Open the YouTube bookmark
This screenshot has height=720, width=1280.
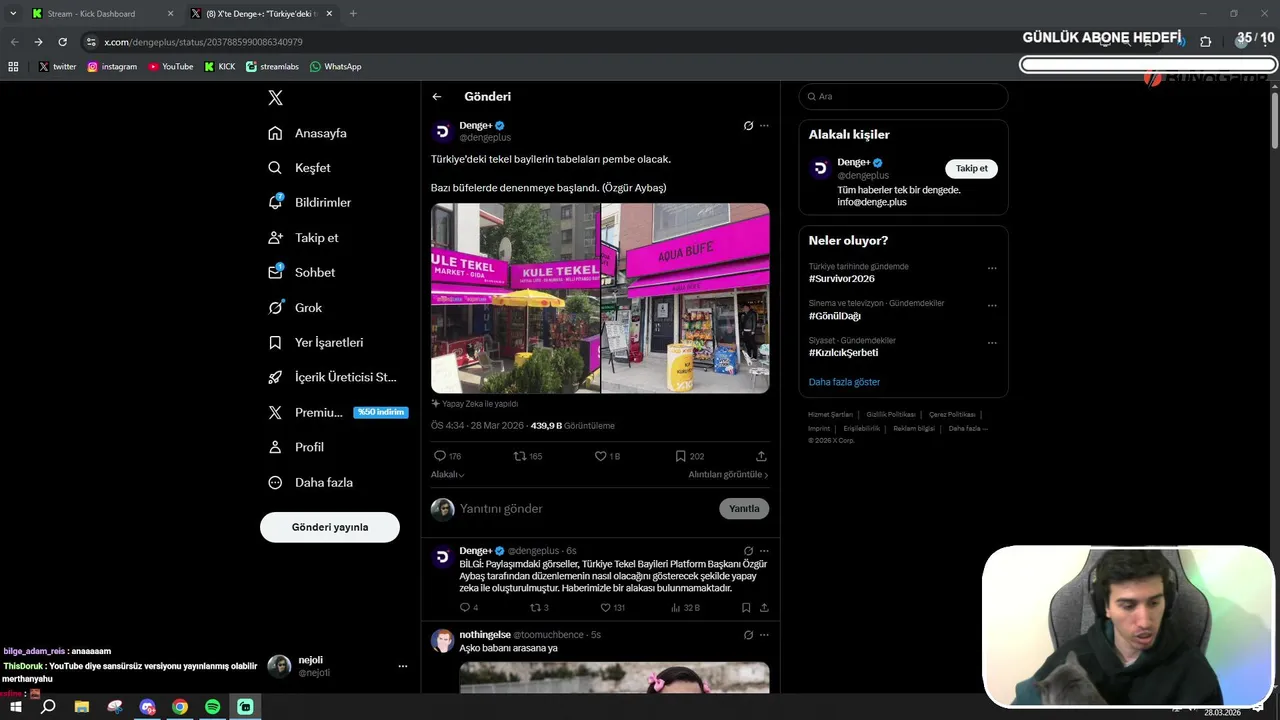pos(171,67)
